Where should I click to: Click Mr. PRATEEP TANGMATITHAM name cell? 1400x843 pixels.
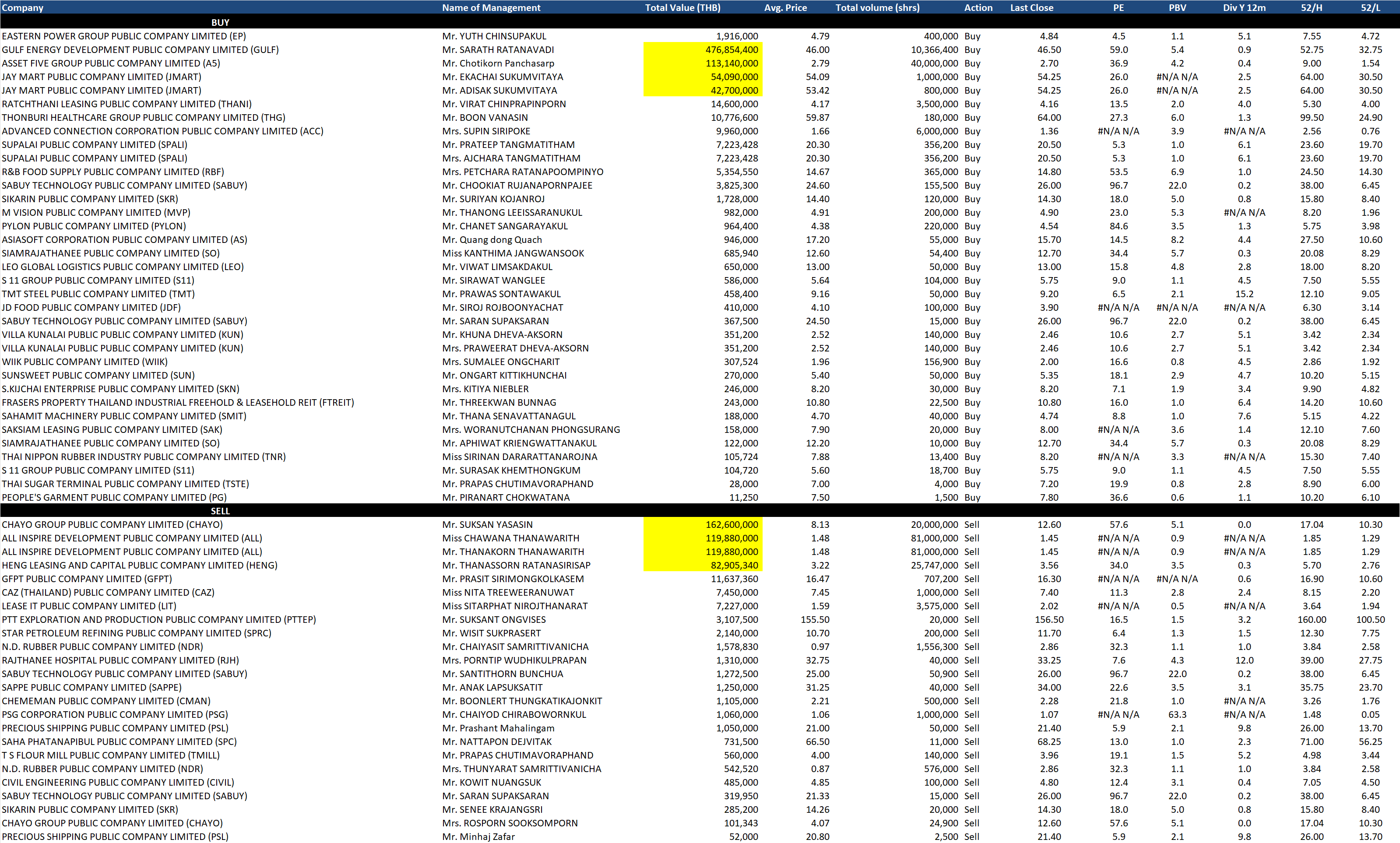pyautogui.click(x=509, y=145)
